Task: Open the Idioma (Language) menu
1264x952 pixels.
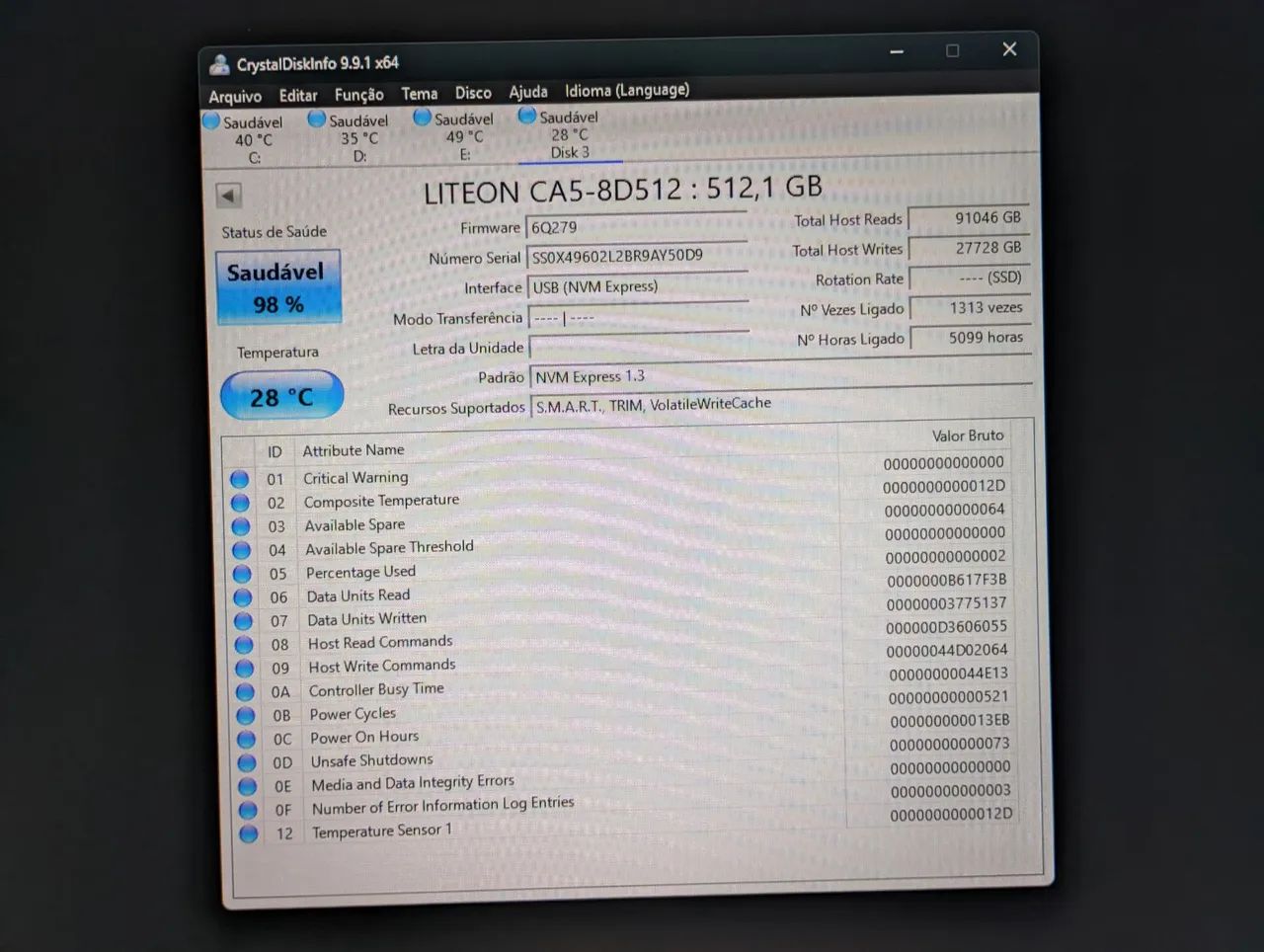Action: 627,90
